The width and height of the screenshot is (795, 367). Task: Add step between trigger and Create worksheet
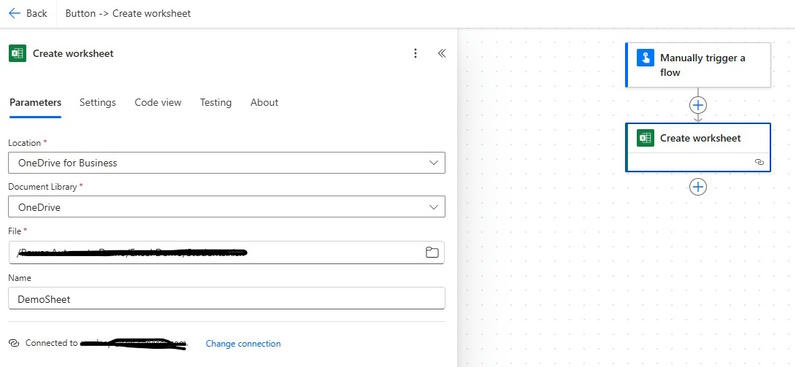point(698,105)
